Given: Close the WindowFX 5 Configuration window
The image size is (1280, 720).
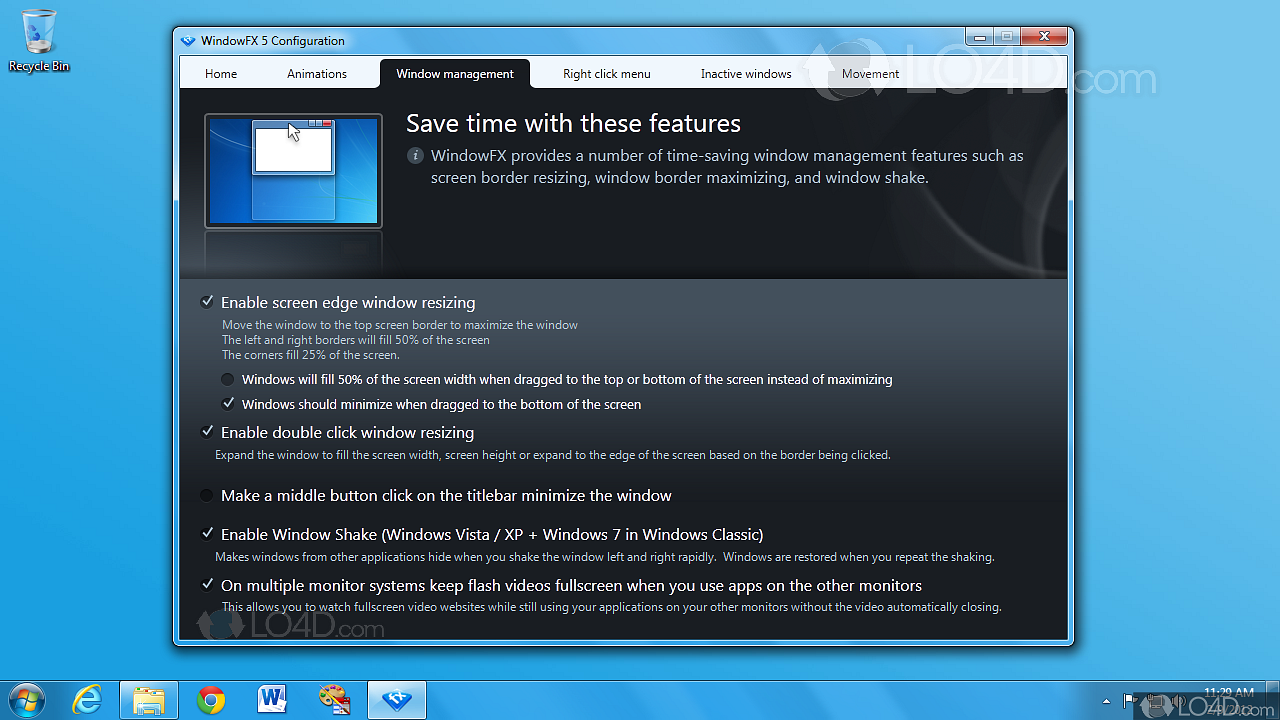Looking at the screenshot, I should point(1043,37).
